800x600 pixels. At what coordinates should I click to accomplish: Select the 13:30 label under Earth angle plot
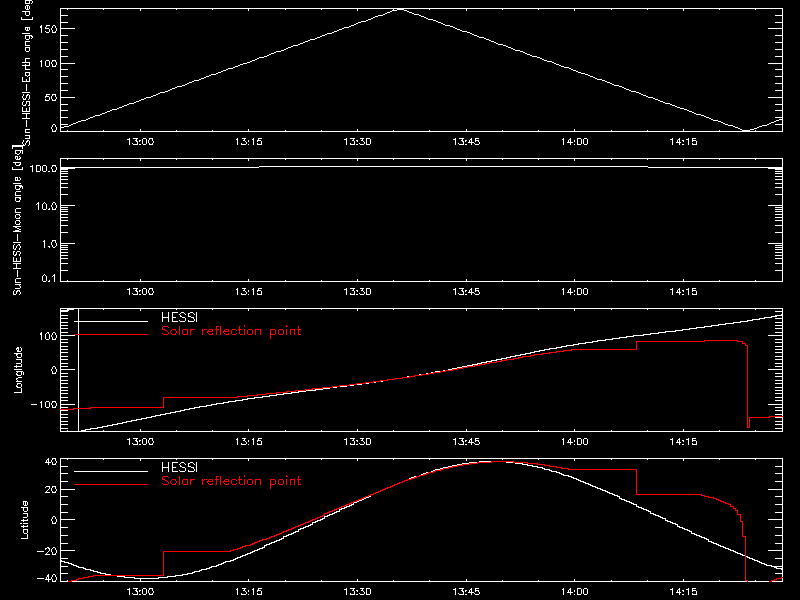point(357,142)
